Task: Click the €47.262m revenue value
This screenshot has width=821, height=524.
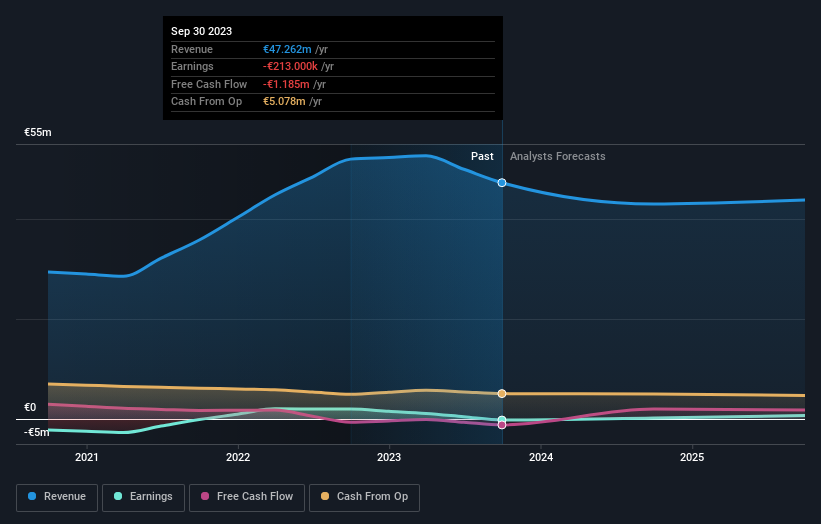Action: 287,49
